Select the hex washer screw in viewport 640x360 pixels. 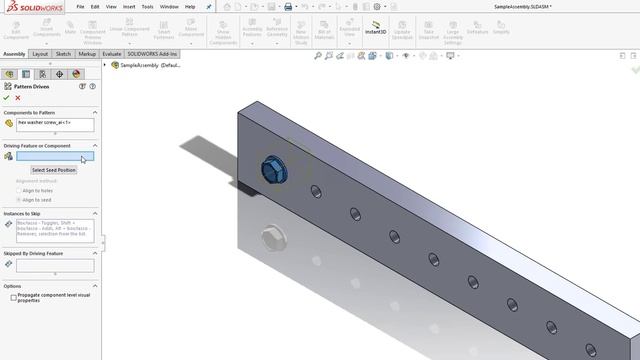pos(274,169)
